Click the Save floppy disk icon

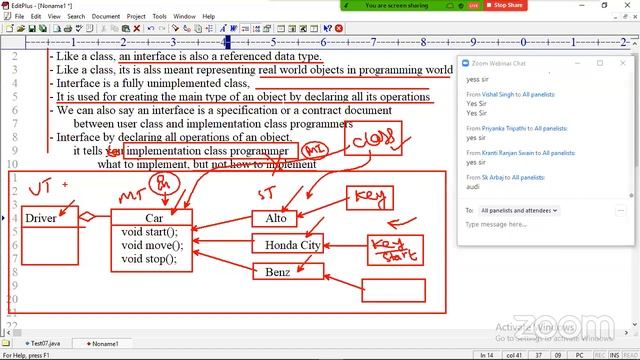tap(31, 29)
